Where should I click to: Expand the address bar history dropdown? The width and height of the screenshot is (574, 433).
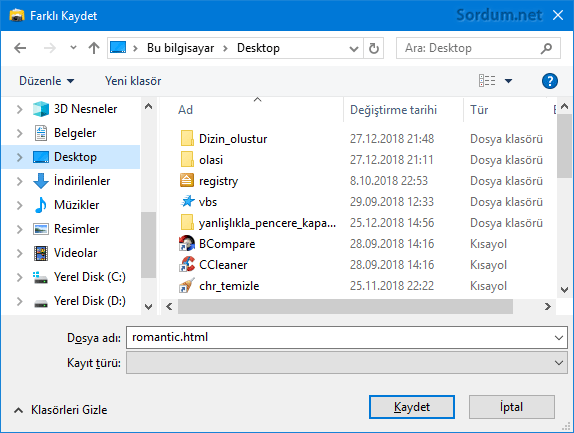354,48
